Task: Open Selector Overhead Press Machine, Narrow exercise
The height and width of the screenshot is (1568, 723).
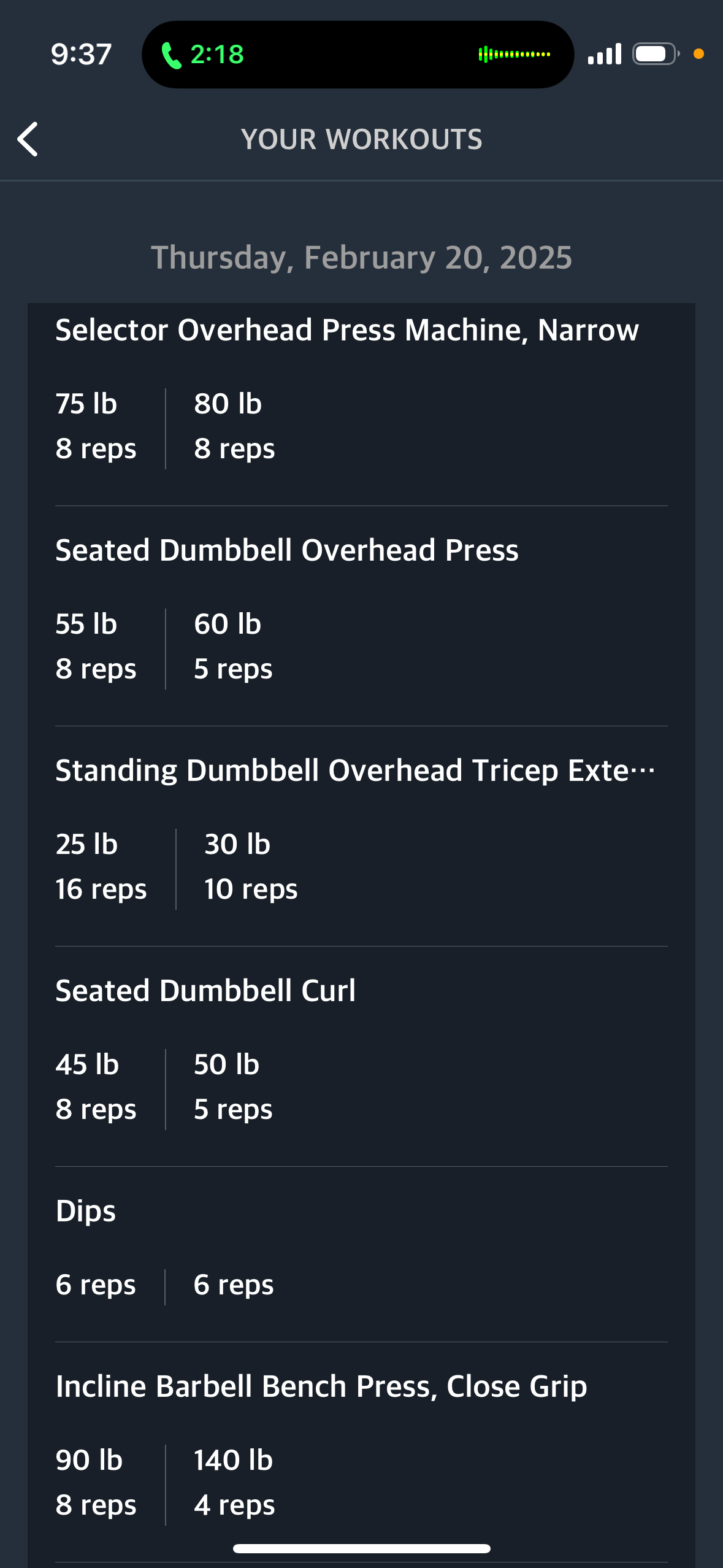Action: point(347,330)
